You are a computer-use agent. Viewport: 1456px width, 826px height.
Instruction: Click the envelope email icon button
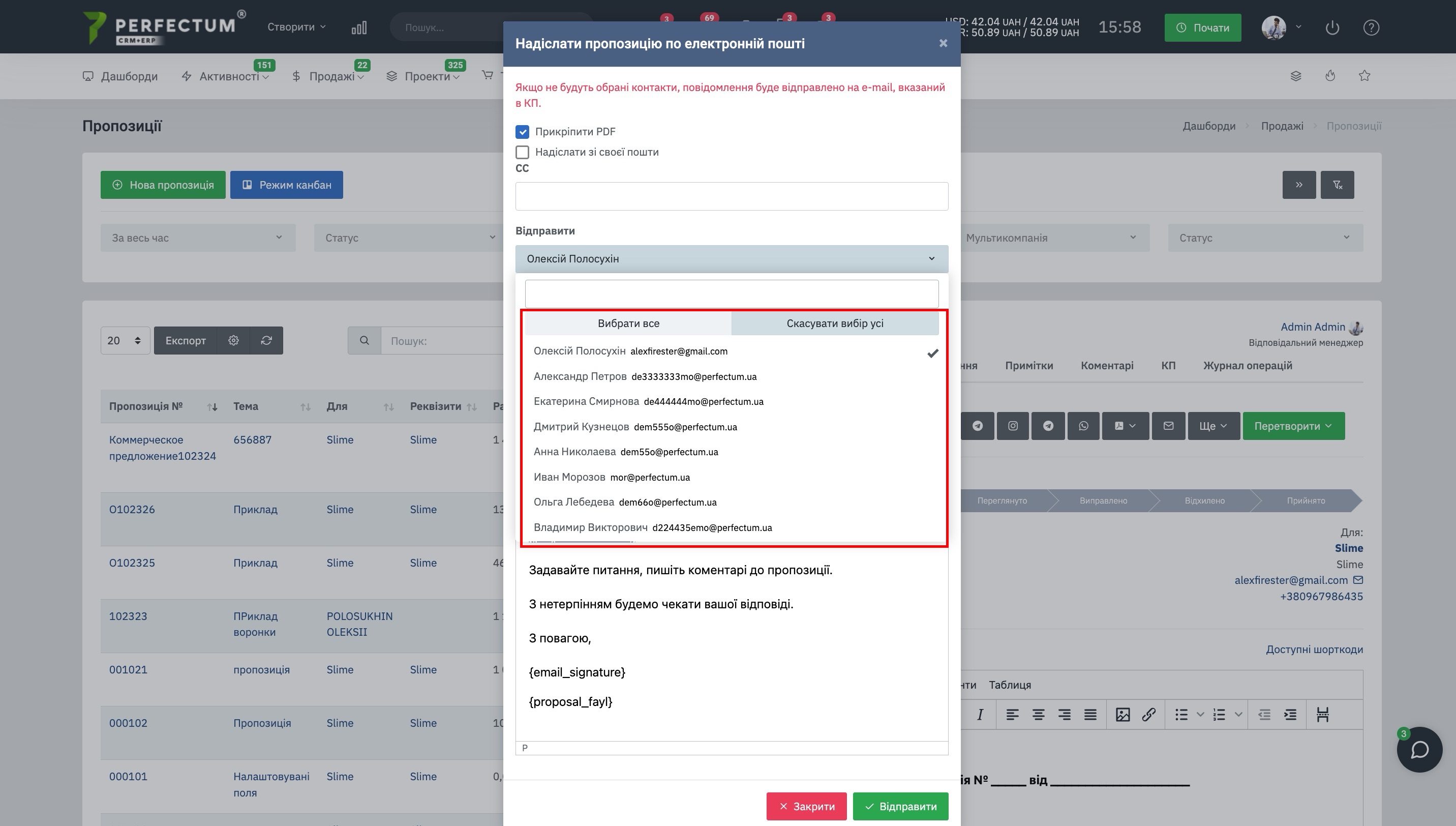1168,426
